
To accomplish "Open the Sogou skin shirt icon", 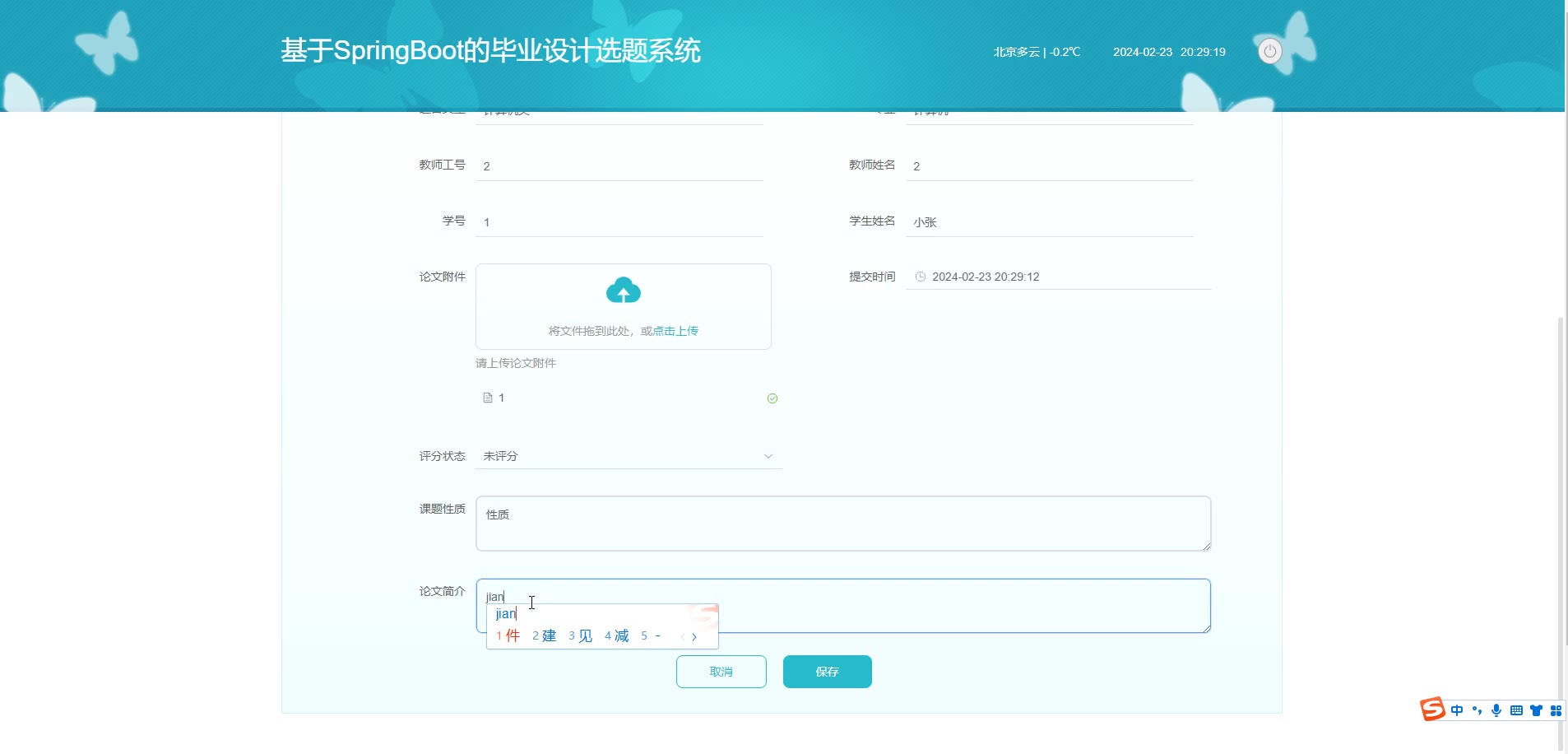I will 1536,710.
